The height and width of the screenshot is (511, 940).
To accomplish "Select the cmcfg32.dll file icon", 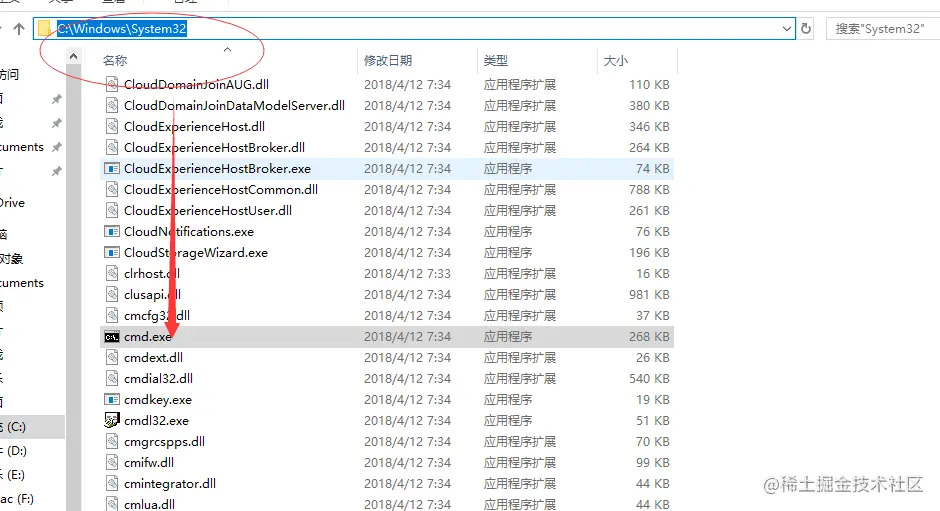I will click(112, 315).
